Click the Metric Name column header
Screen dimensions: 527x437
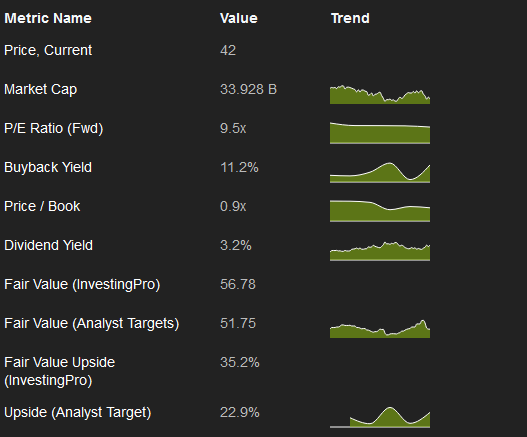(48, 18)
